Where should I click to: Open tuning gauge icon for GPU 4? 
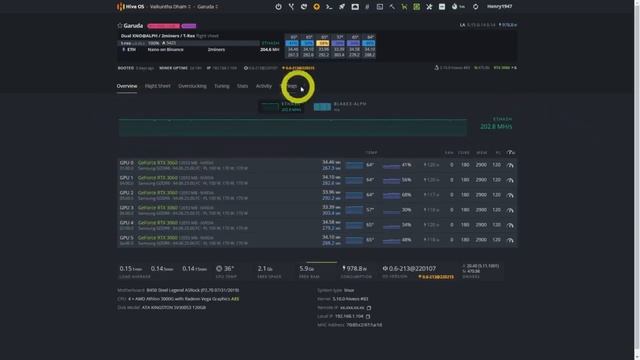pos(510,225)
